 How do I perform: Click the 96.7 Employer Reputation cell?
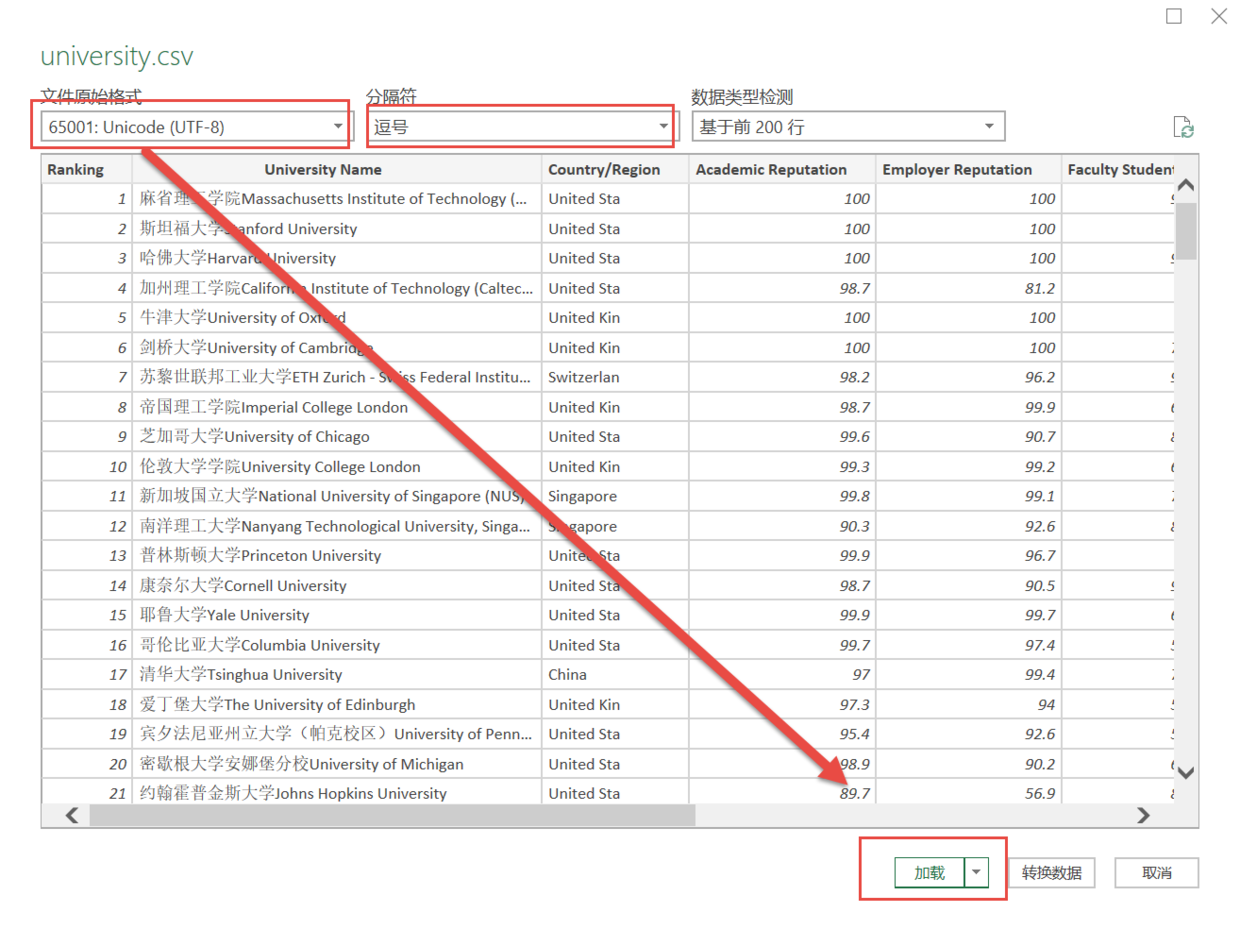(x=969, y=556)
